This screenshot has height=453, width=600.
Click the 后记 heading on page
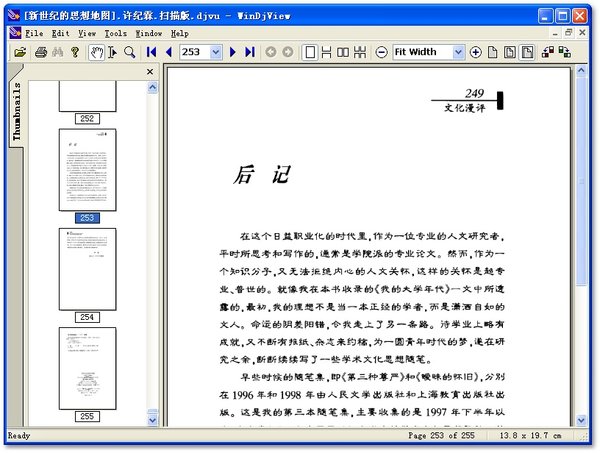[x=262, y=175]
